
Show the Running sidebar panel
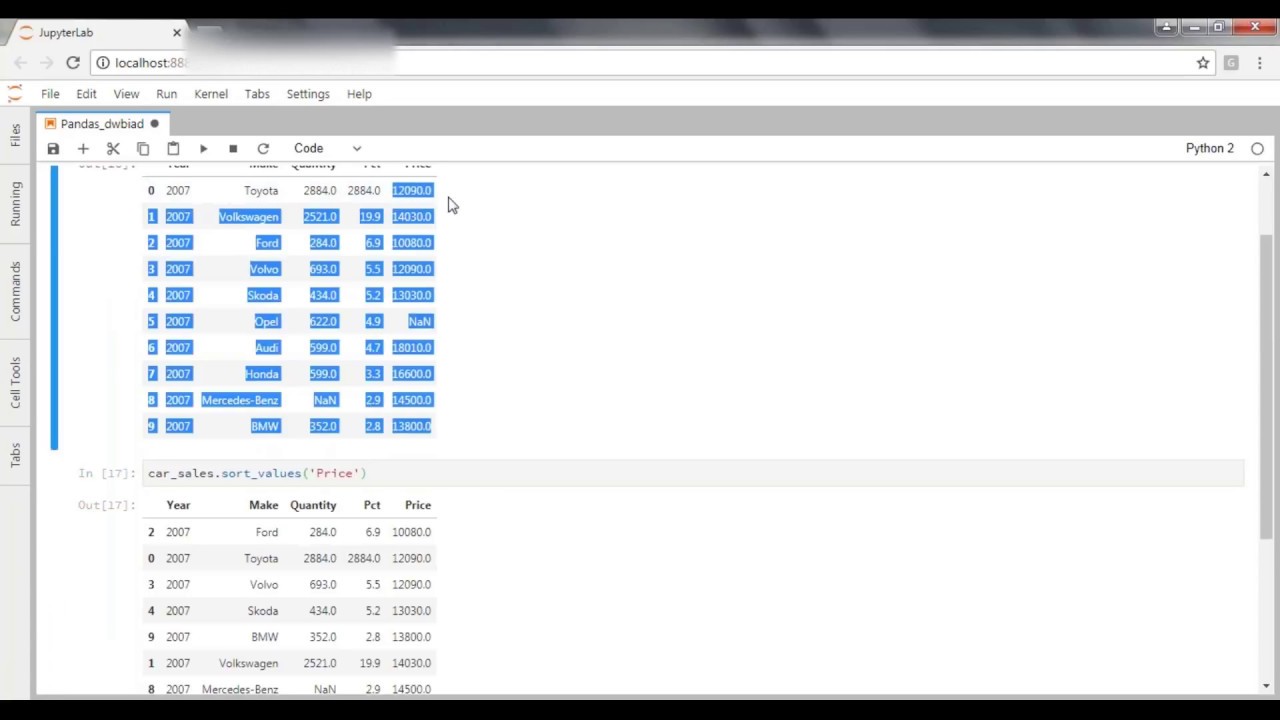pos(15,203)
